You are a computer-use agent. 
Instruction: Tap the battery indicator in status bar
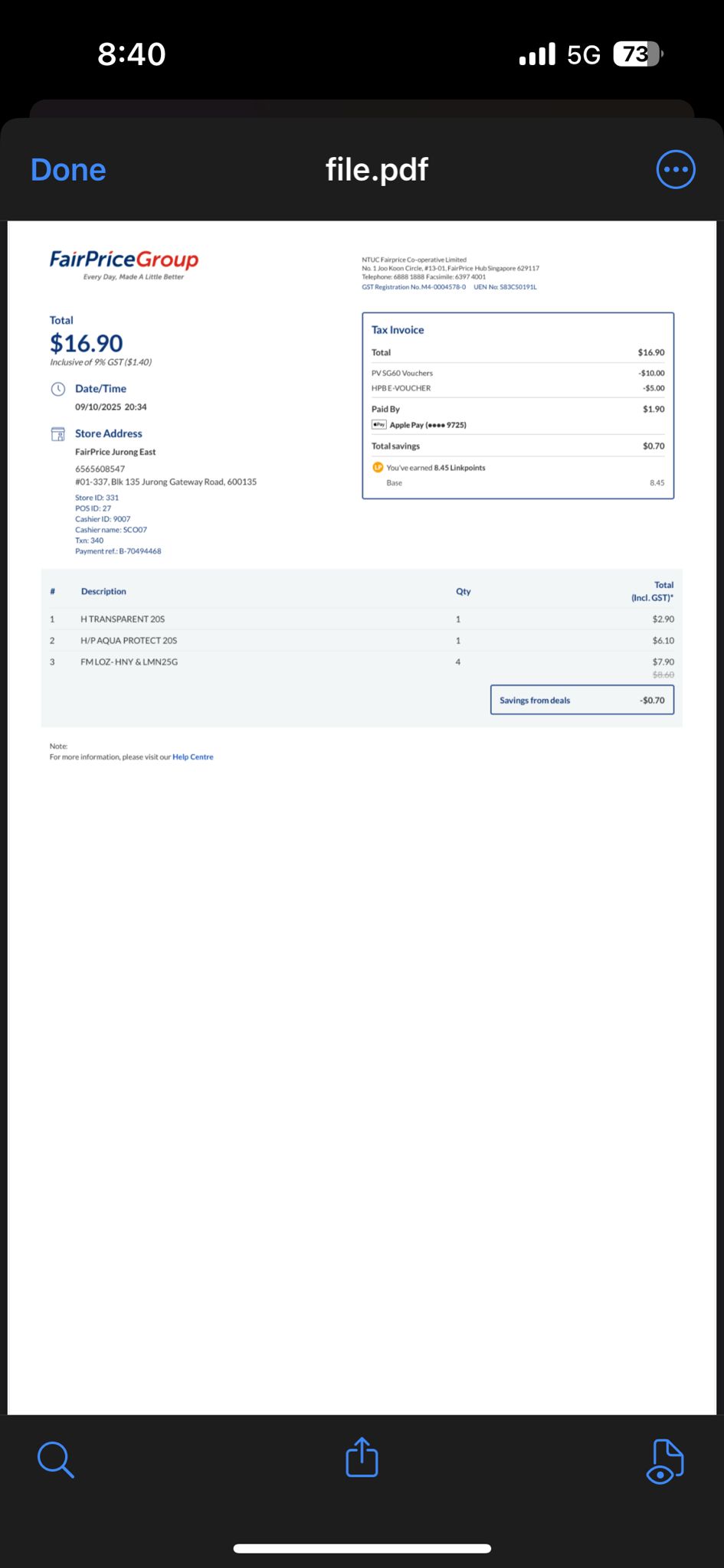(x=637, y=54)
